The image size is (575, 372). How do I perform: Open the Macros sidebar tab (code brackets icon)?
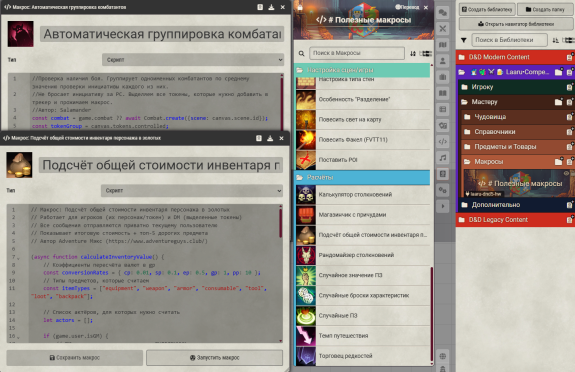click(x=443, y=142)
